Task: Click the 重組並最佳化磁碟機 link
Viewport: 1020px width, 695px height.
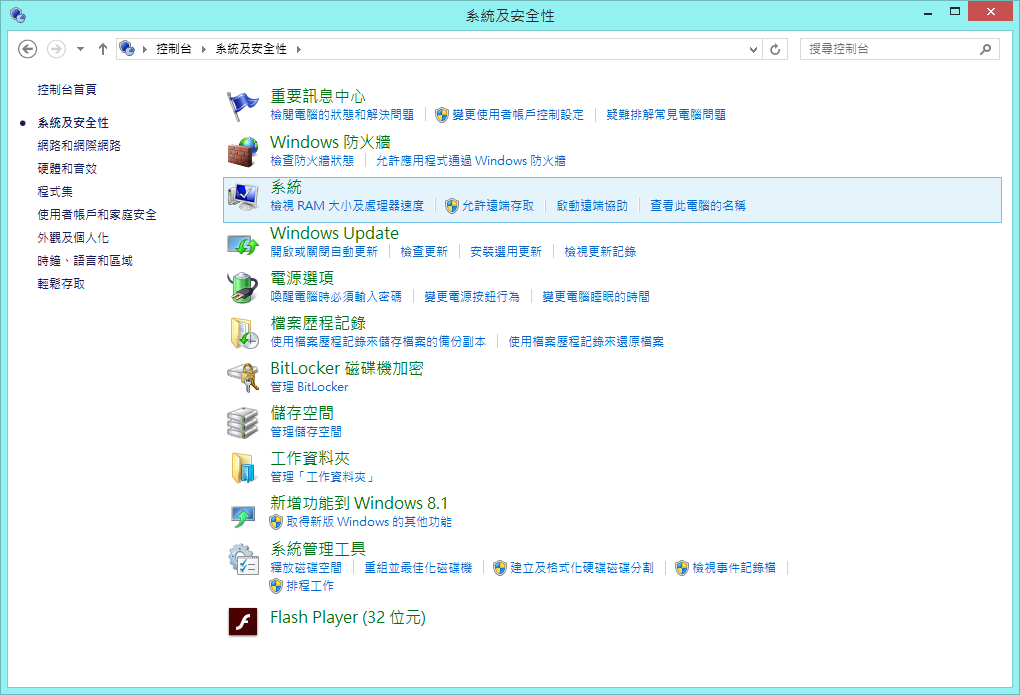Action: 418,567
